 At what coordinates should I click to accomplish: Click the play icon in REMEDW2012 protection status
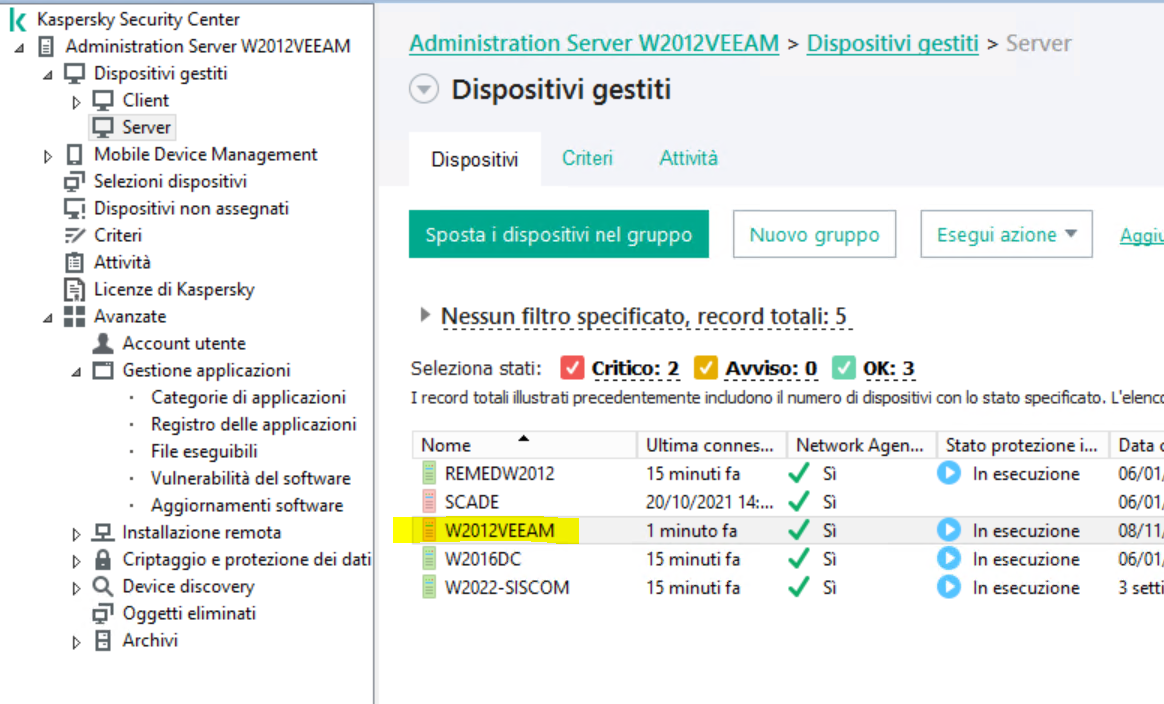[949, 473]
